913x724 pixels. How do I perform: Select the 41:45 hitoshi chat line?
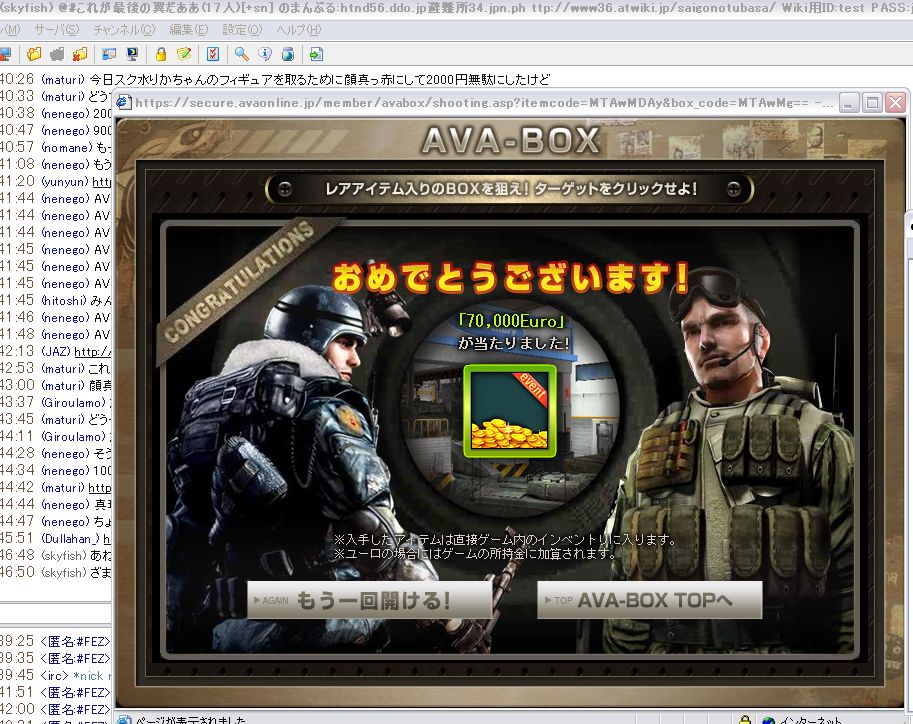(x=55, y=301)
